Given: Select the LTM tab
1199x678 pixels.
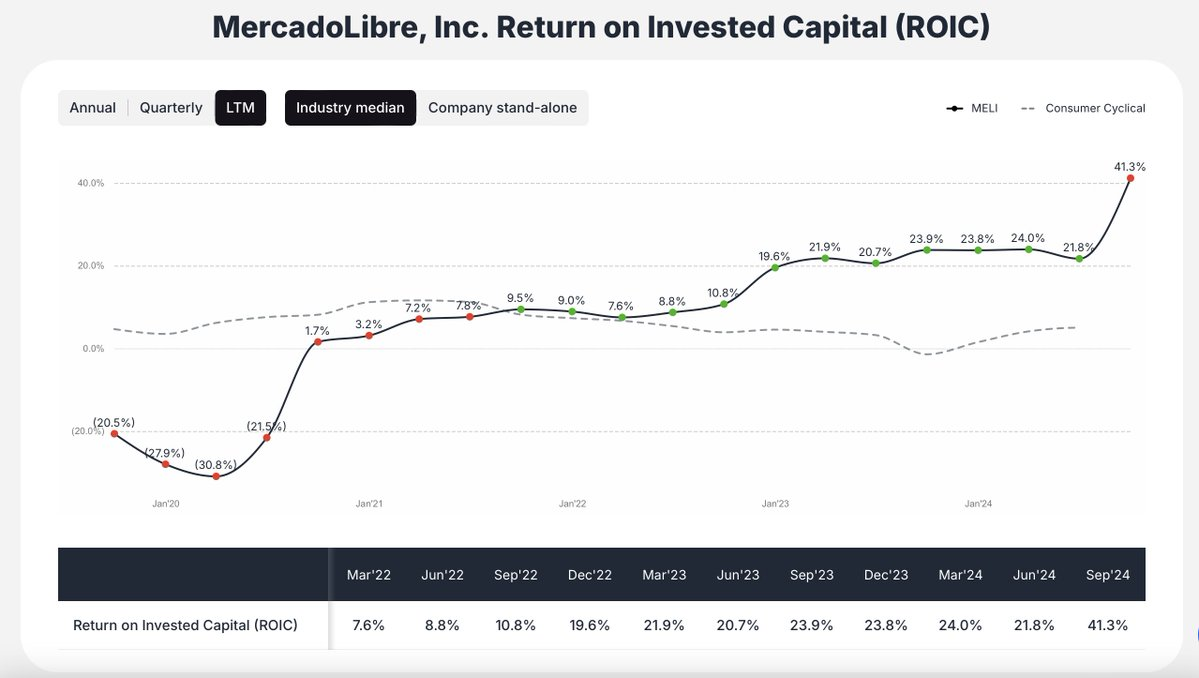Looking at the screenshot, I should (240, 107).
